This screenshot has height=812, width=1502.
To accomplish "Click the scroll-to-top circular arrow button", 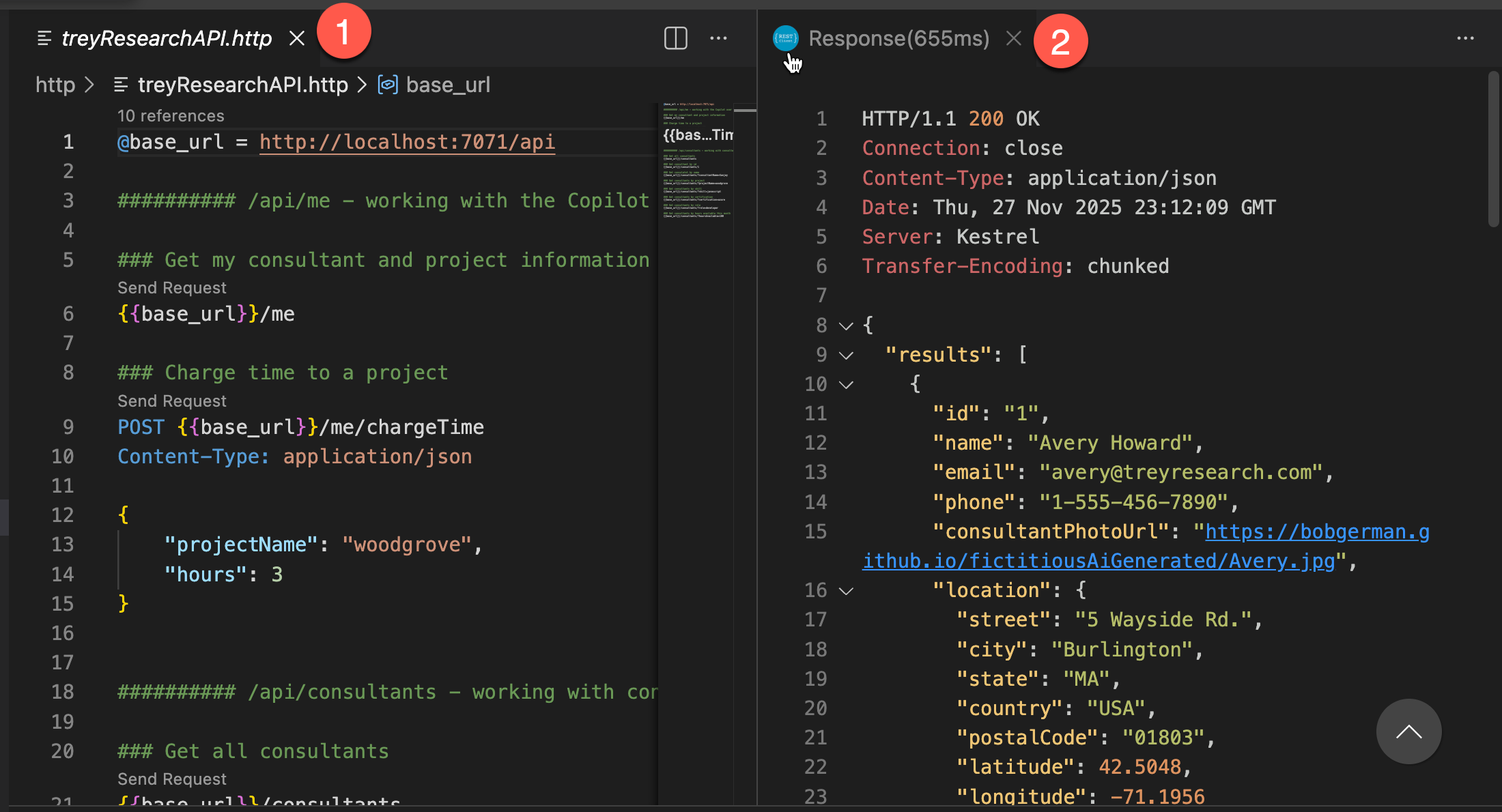I will 1408,731.
